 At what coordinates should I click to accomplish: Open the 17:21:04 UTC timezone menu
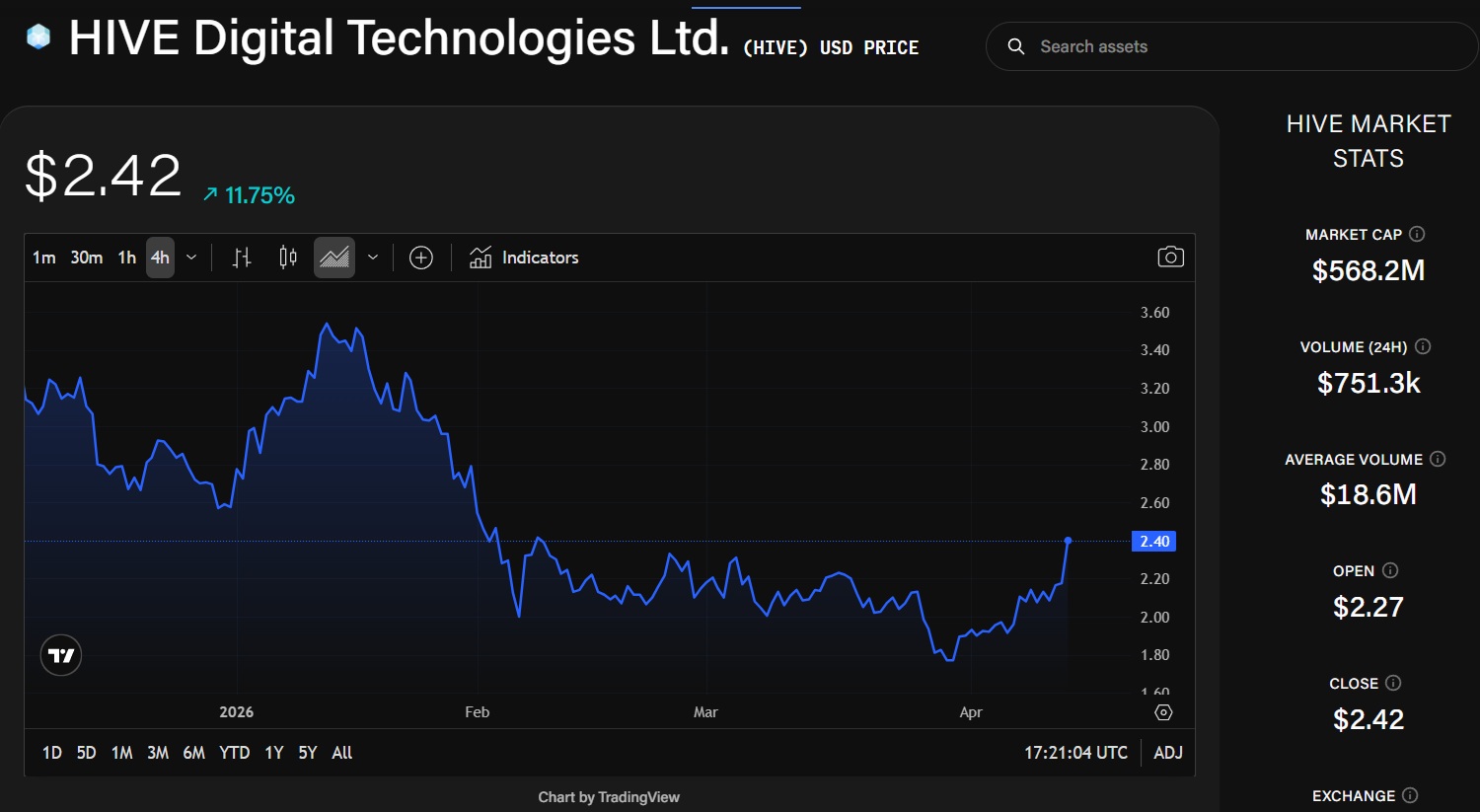[x=1075, y=753]
